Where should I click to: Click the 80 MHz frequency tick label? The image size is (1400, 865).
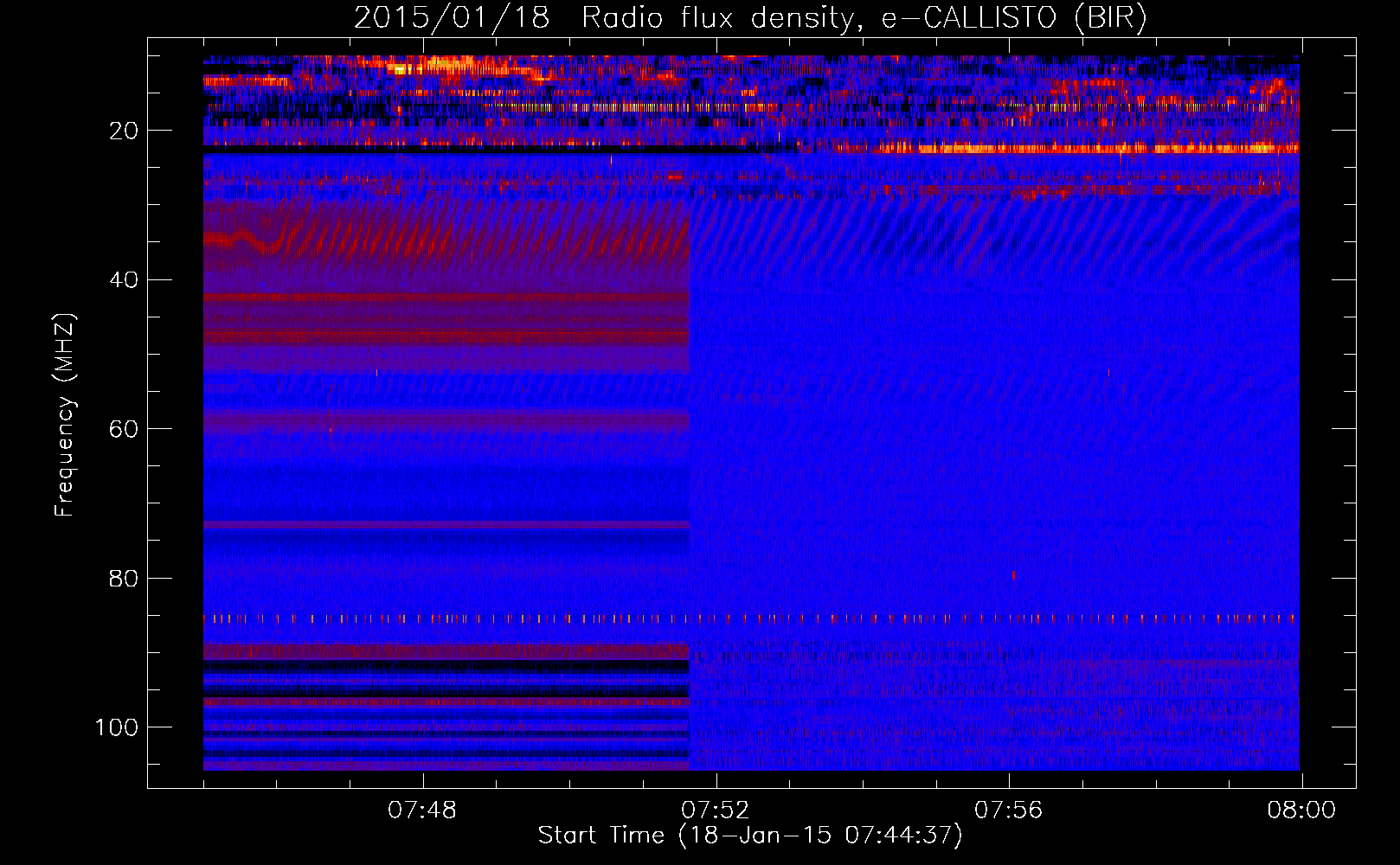(x=124, y=578)
